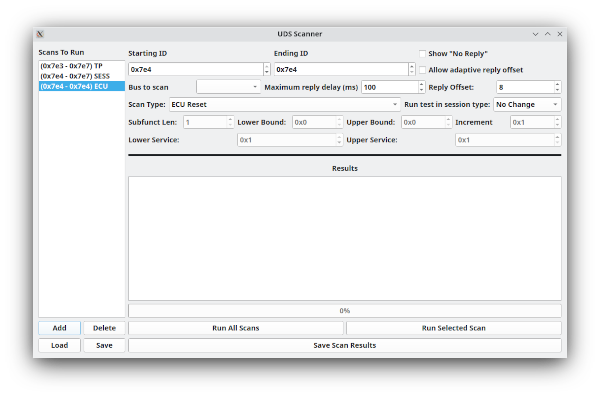600x397 pixels.
Task: Open the Scan Type ECU Reset dropdown
Action: pyautogui.click(x=285, y=105)
